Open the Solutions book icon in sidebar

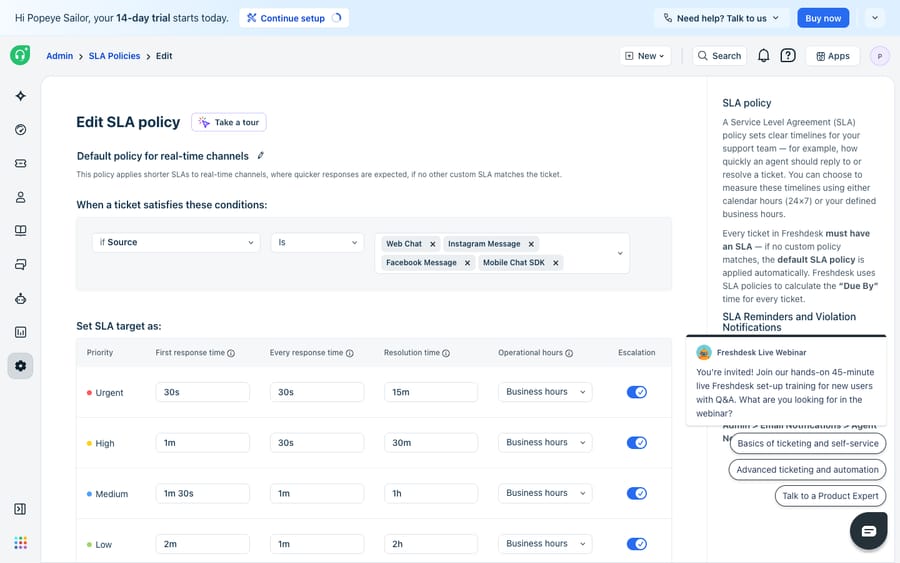21,231
